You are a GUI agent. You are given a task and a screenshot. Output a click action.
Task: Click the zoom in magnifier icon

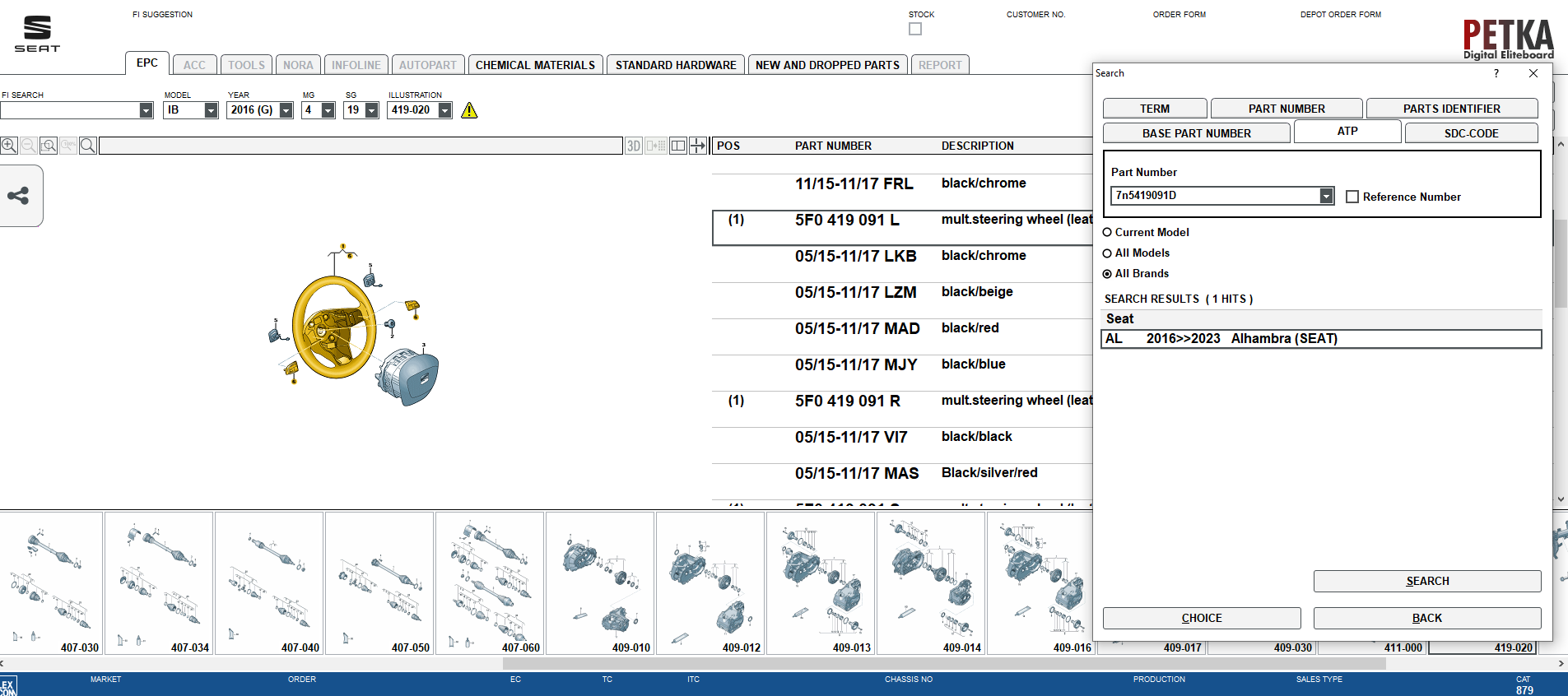pos(9,146)
